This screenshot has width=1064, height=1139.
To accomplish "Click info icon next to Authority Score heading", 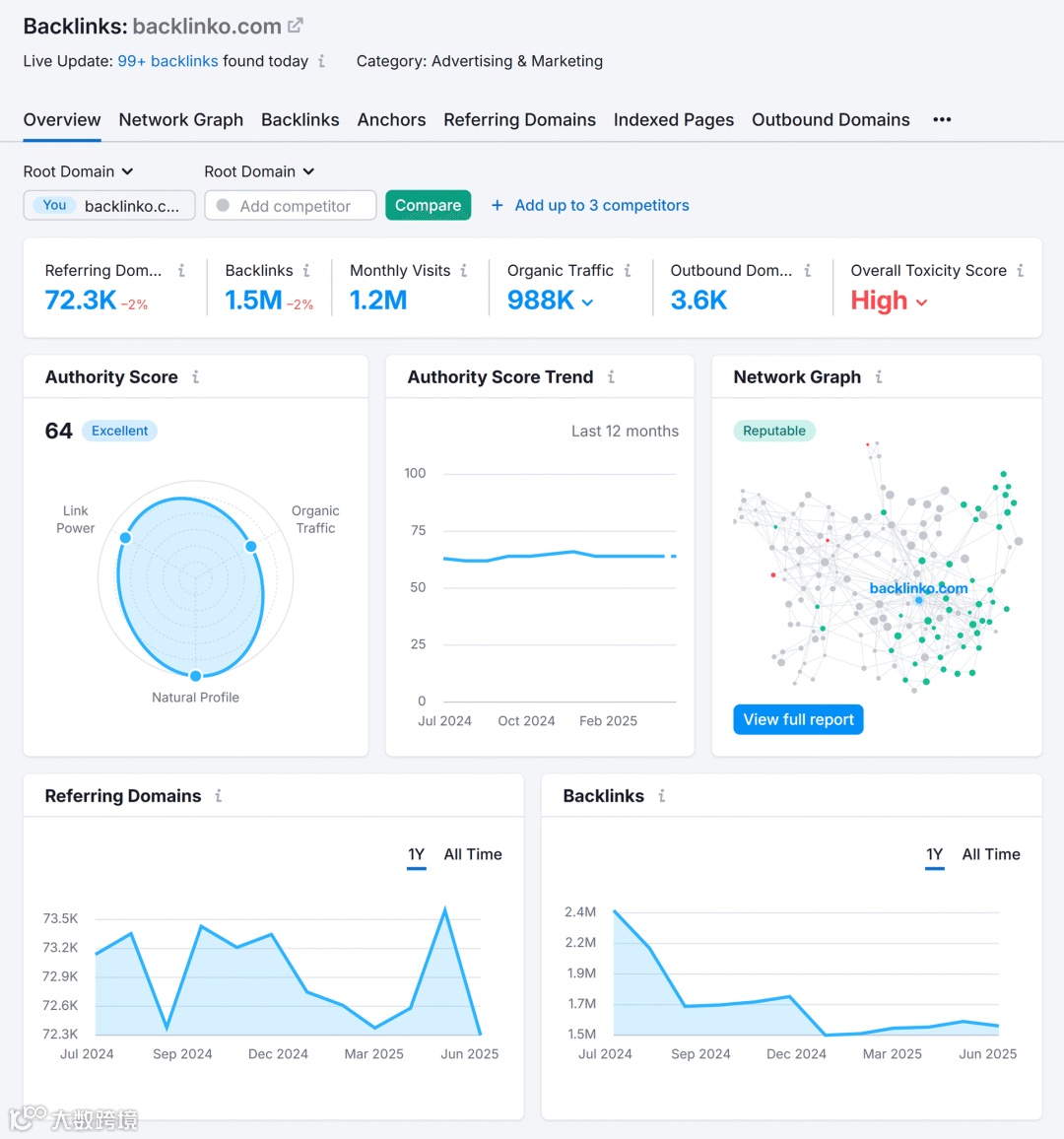I will 195,377.
